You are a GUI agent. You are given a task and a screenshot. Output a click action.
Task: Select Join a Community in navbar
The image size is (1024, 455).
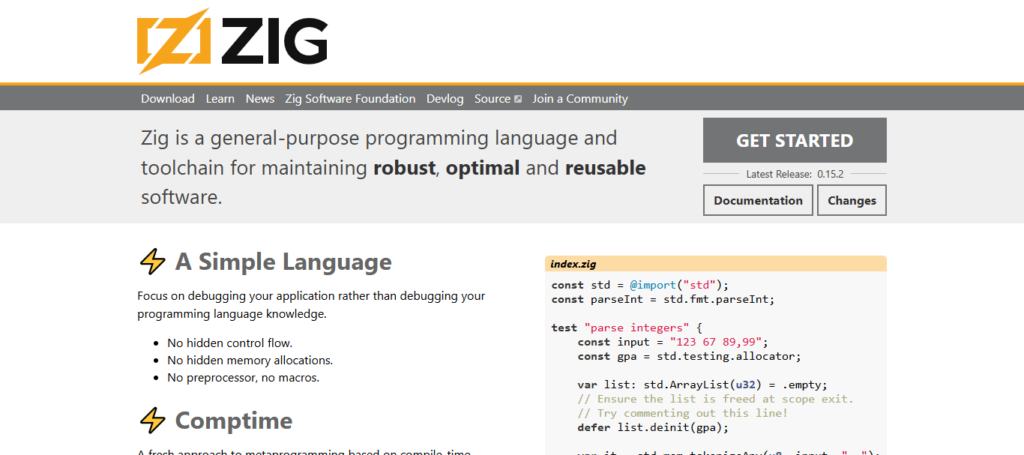[x=580, y=99]
